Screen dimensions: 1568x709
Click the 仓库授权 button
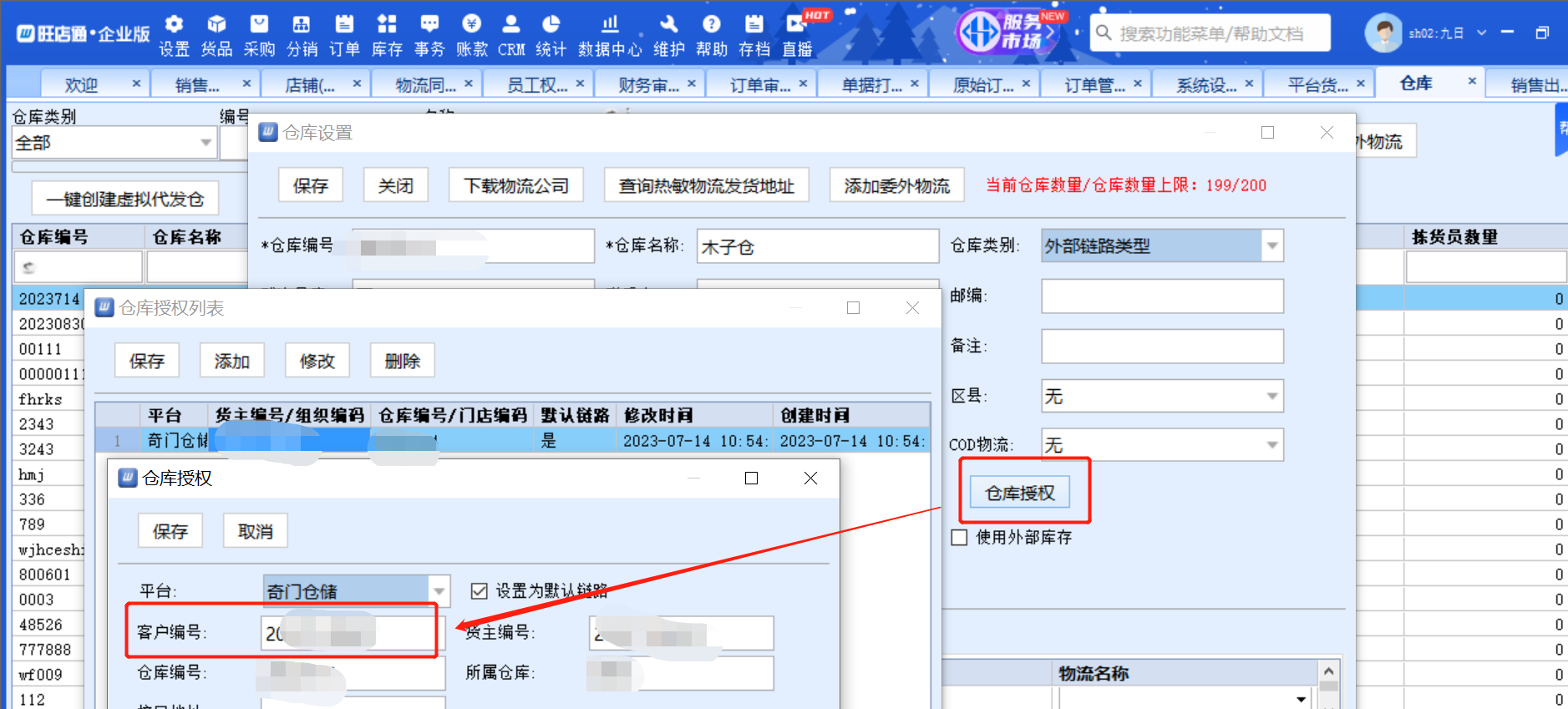pos(1020,494)
